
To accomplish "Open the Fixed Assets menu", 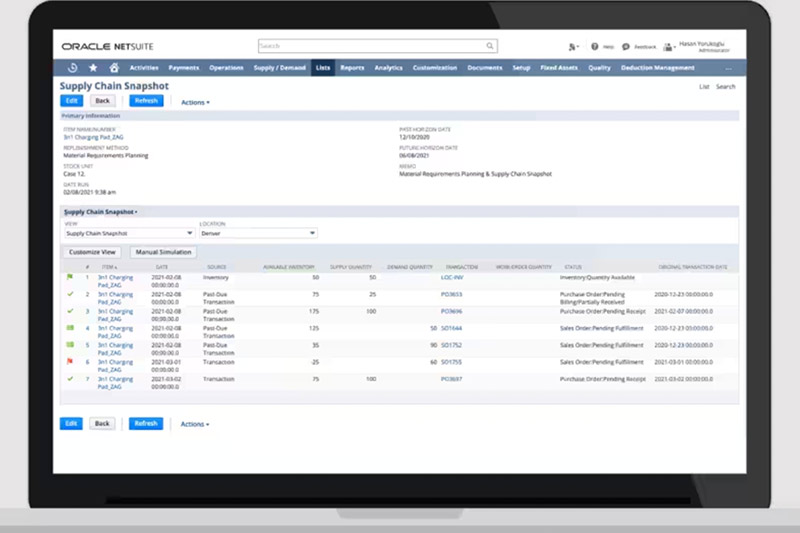I will 558,68.
